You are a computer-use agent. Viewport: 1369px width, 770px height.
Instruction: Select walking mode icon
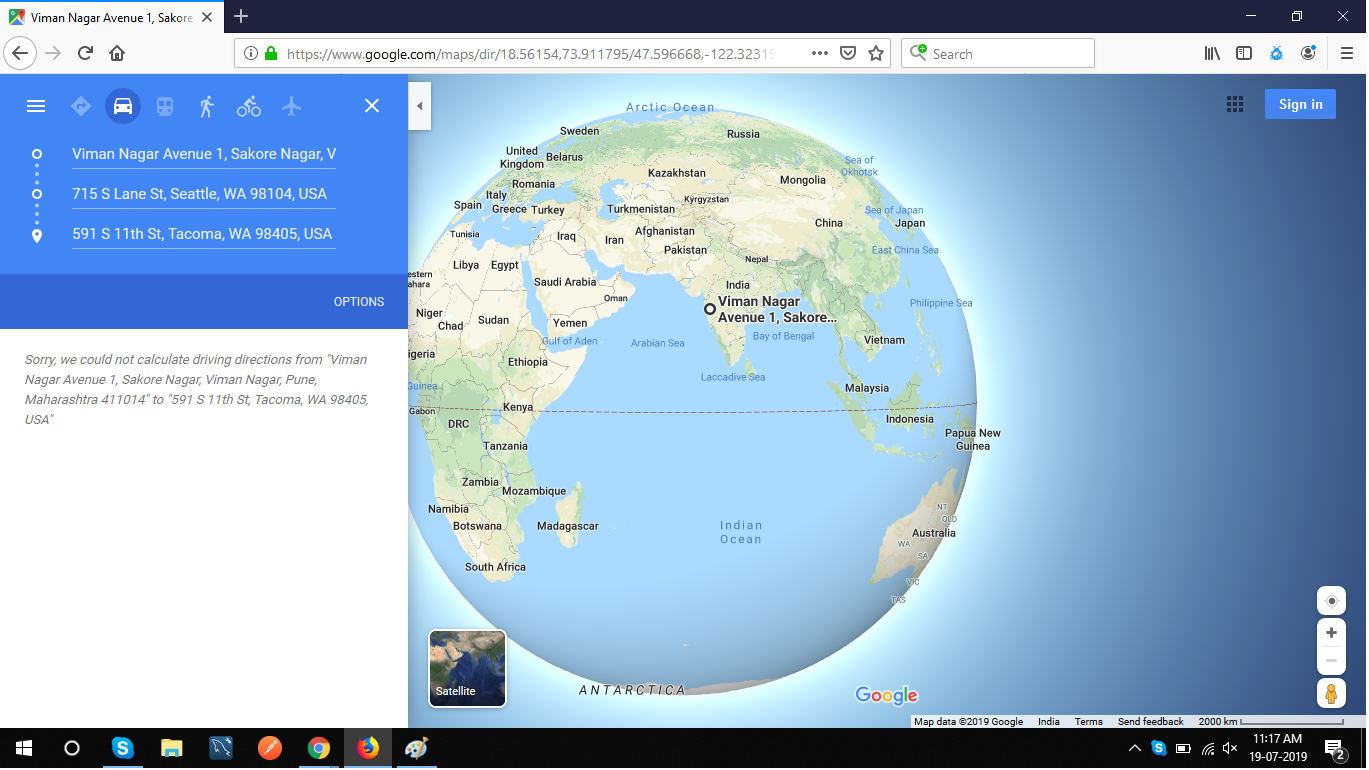point(207,106)
